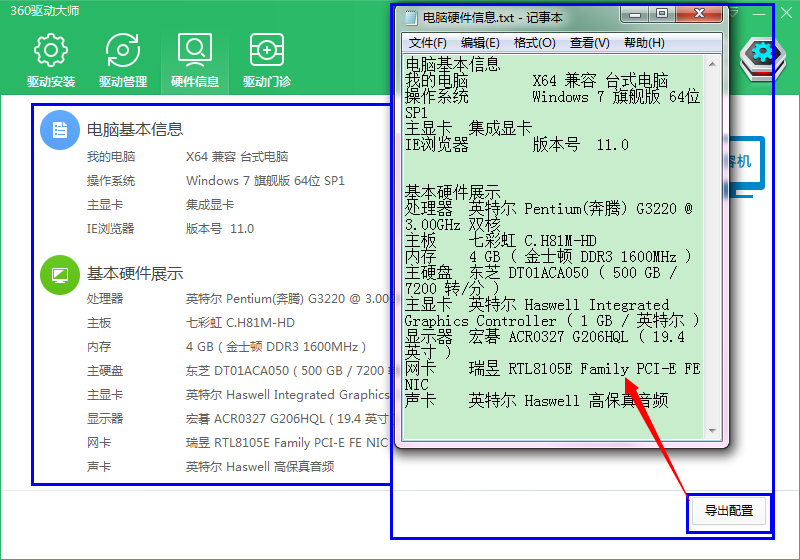Image resolution: width=800 pixels, height=560 pixels.
Task: Select the 硬件信息 monitor icon tab
Action: tap(195, 60)
